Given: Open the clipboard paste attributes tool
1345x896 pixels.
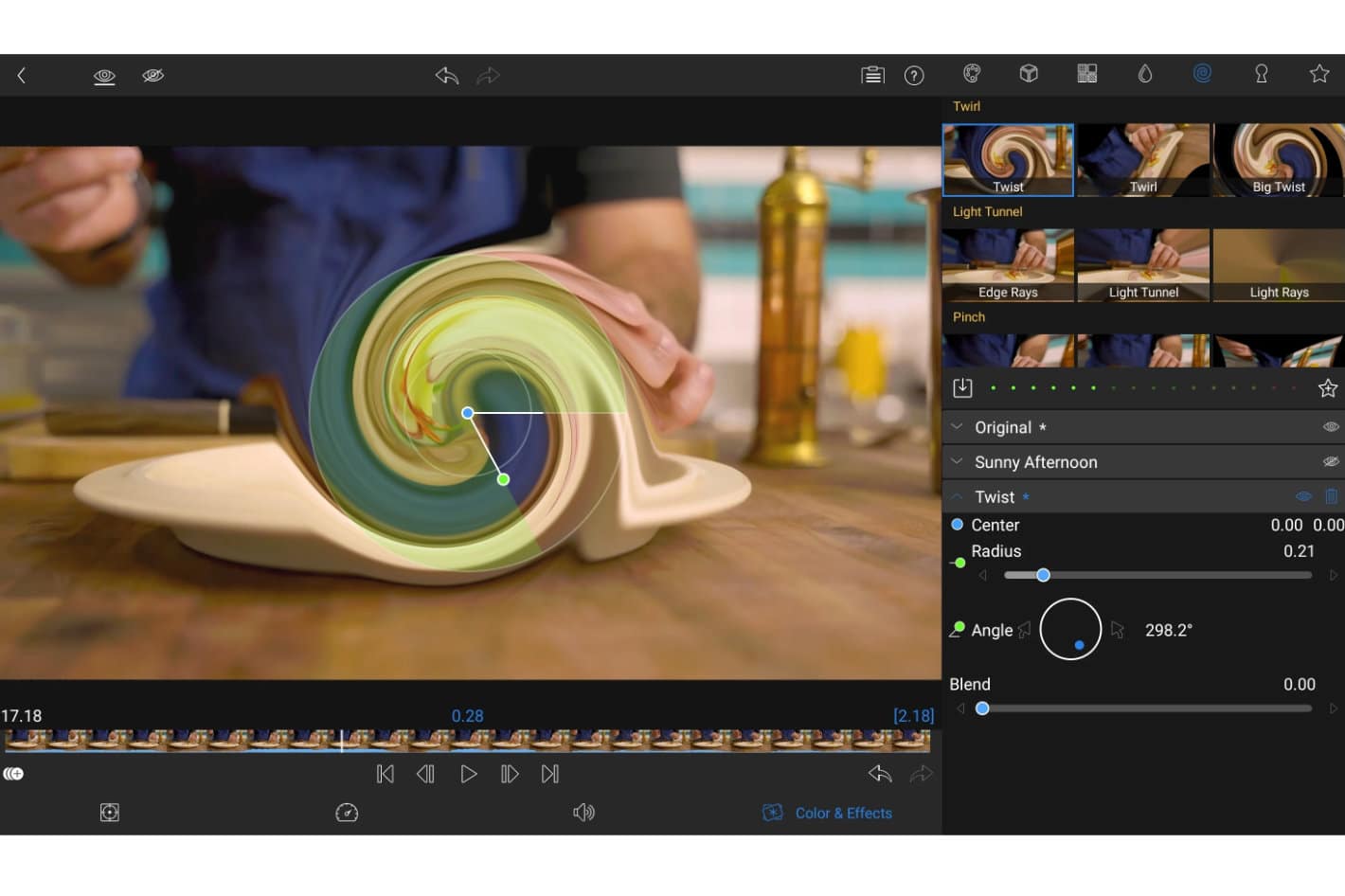Looking at the screenshot, I should pyautogui.click(x=872, y=75).
